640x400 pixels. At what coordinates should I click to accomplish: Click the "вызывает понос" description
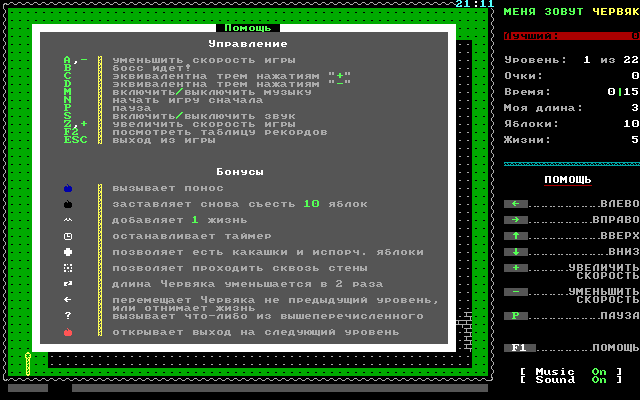coord(168,188)
